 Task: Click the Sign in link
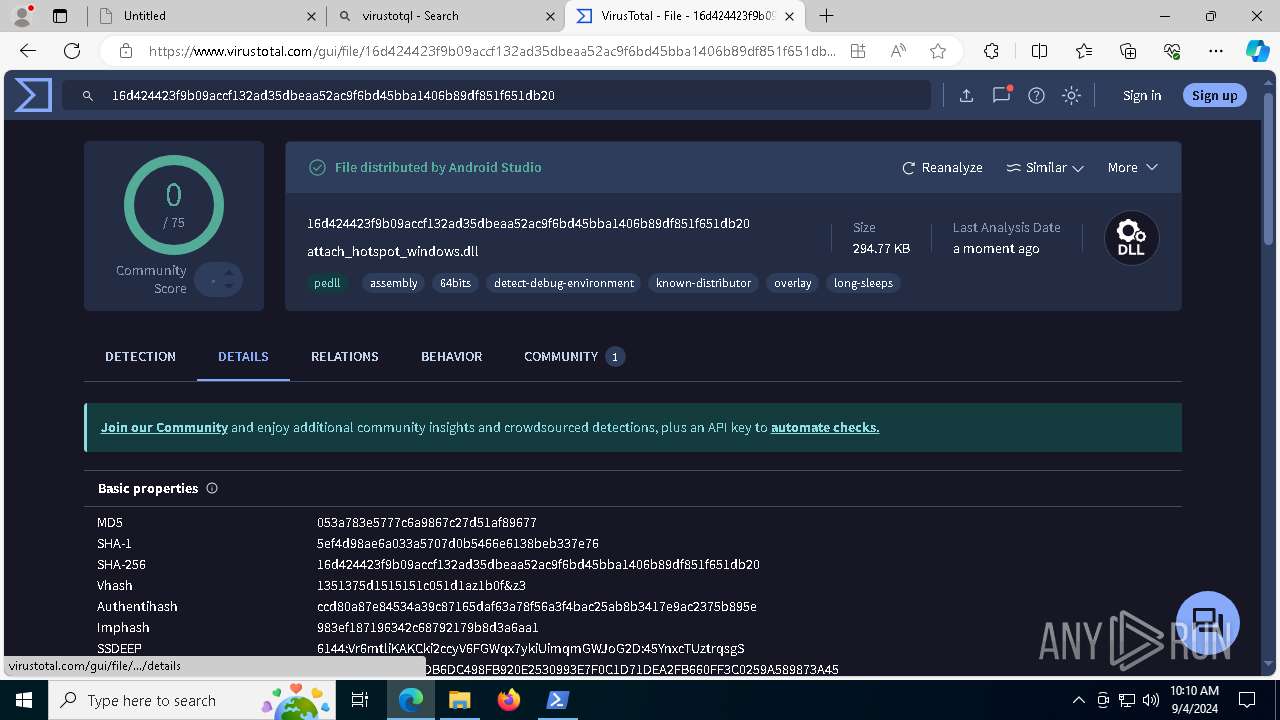pos(1142,95)
